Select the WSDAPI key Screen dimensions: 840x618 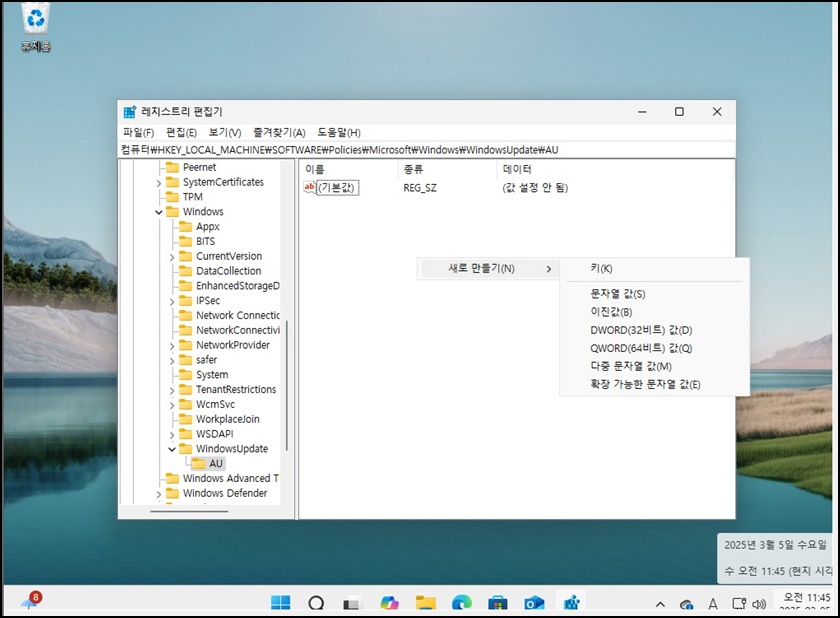point(214,434)
